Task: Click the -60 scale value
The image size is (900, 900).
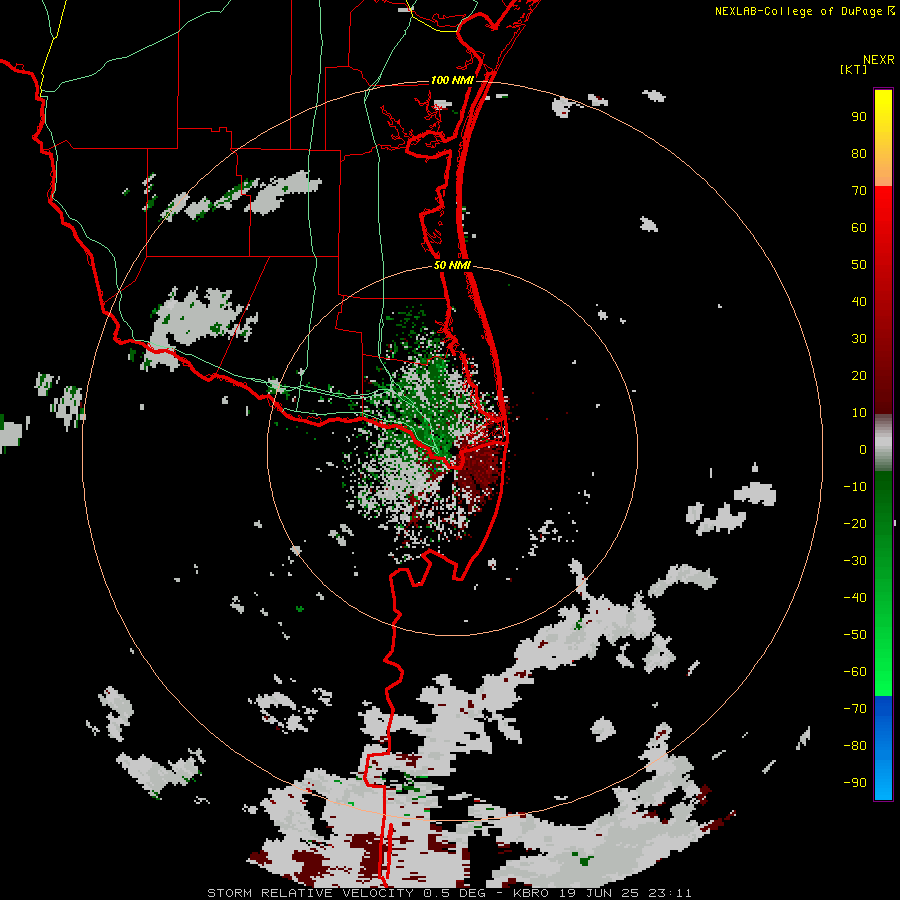Action: tap(855, 672)
